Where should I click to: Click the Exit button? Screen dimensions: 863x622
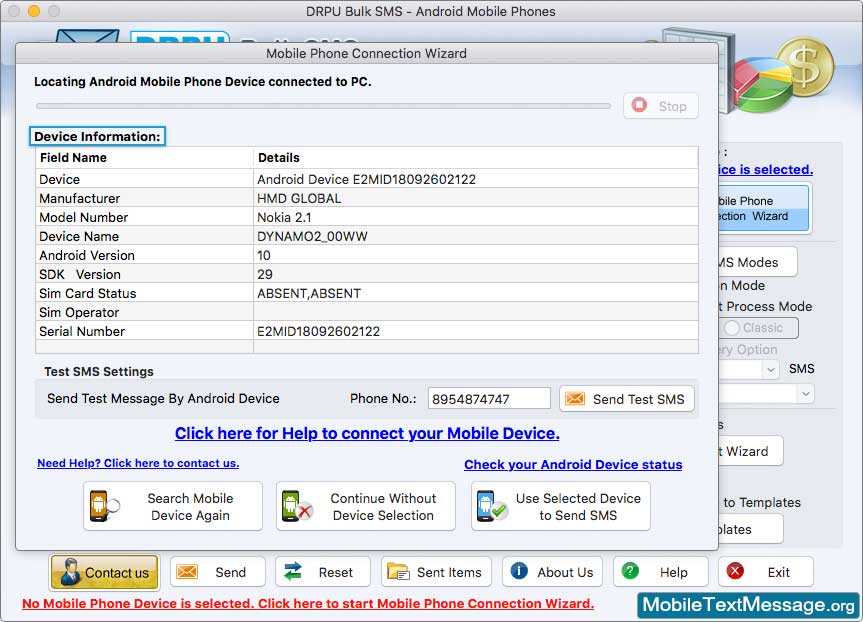click(x=766, y=572)
